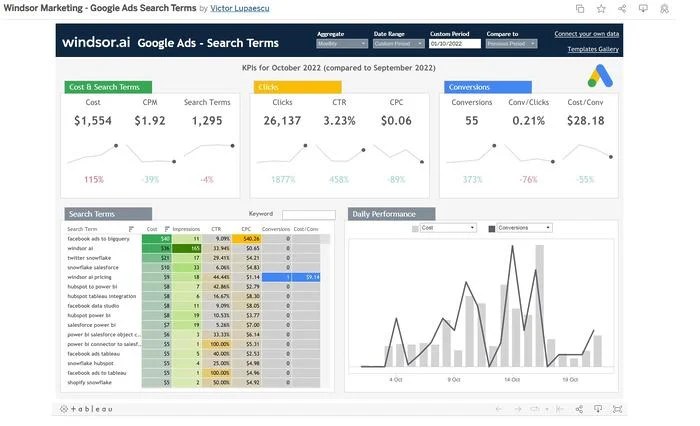Click the Cost KPI value $1,554
Viewport: 700px width, 426px height.
tap(93, 121)
